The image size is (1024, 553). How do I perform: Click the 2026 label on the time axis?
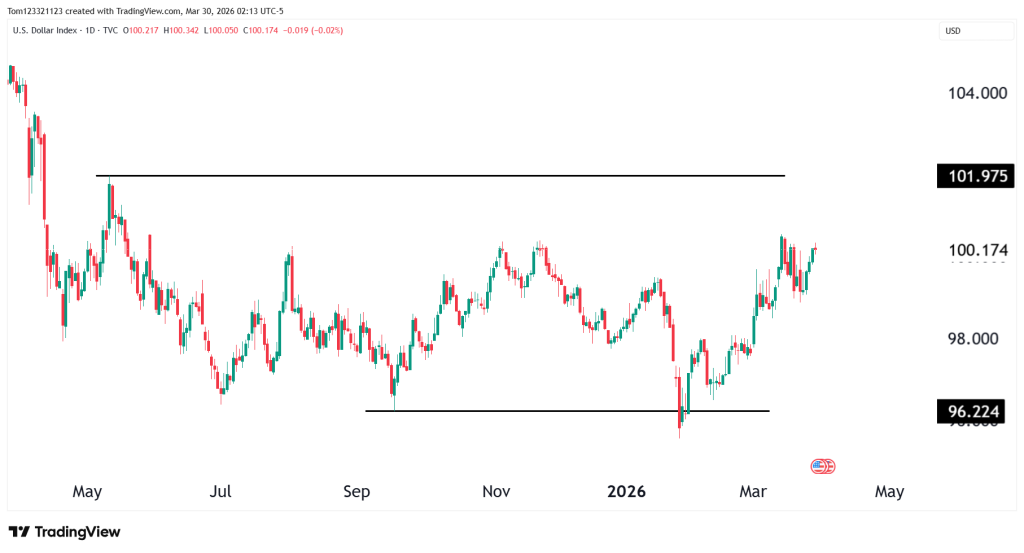tap(627, 492)
